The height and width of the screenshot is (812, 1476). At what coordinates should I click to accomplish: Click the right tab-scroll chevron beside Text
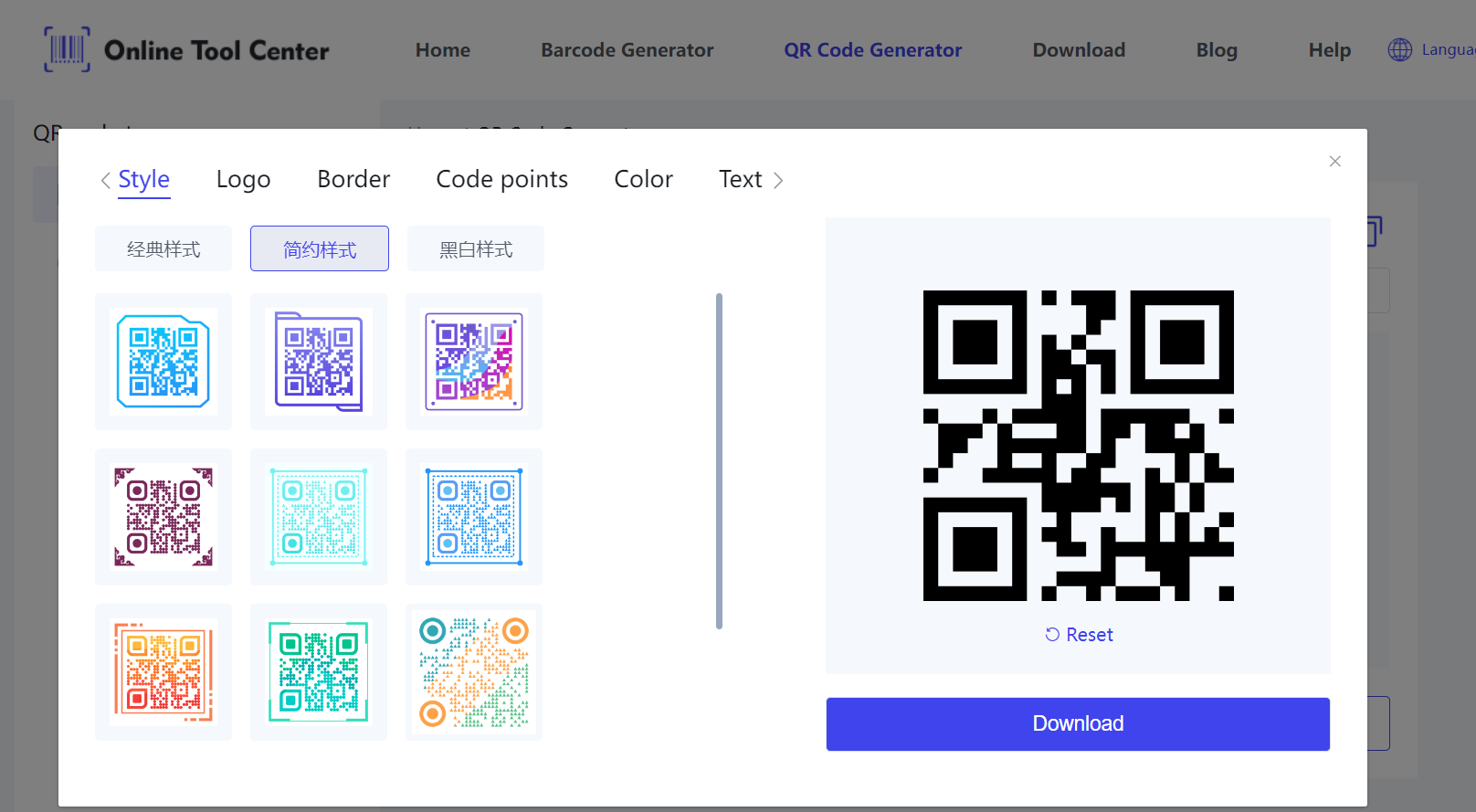778,180
